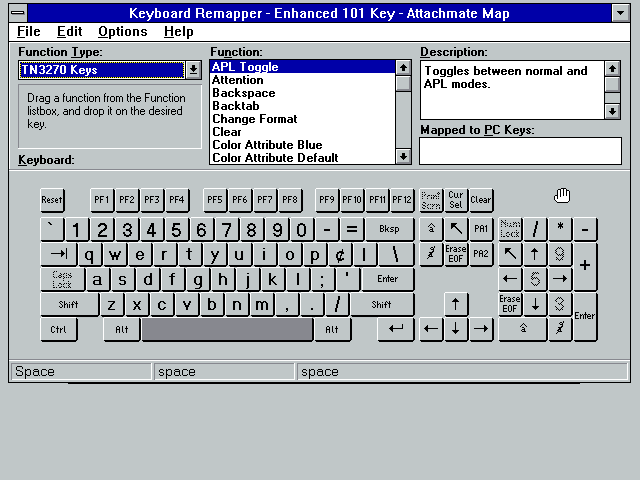The width and height of the screenshot is (640, 480).
Task: Click the down arrow key in the cursor cluster
Action: [x=456, y=329]
